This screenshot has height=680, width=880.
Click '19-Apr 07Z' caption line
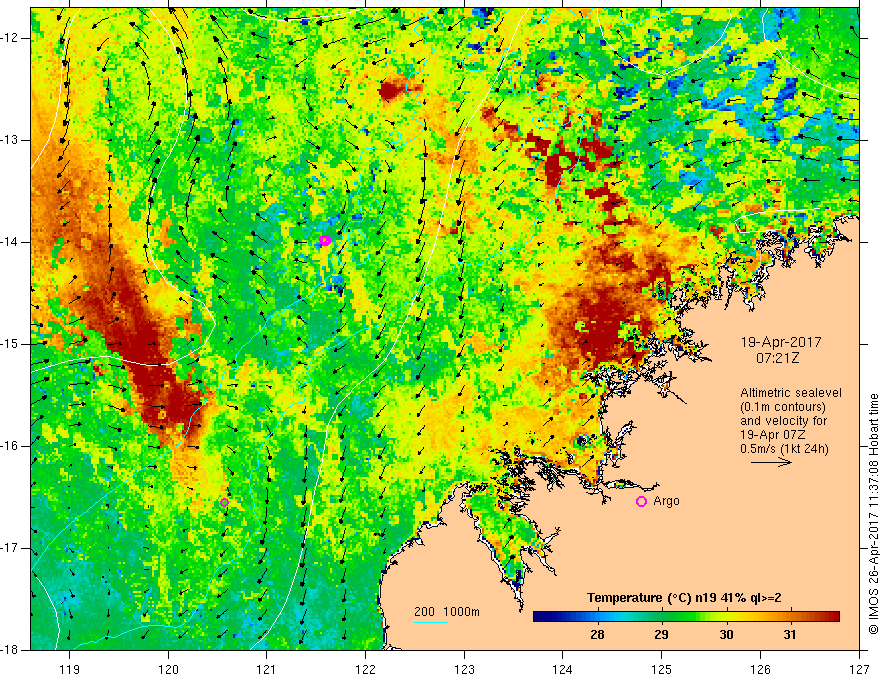[x=773, y=435]
